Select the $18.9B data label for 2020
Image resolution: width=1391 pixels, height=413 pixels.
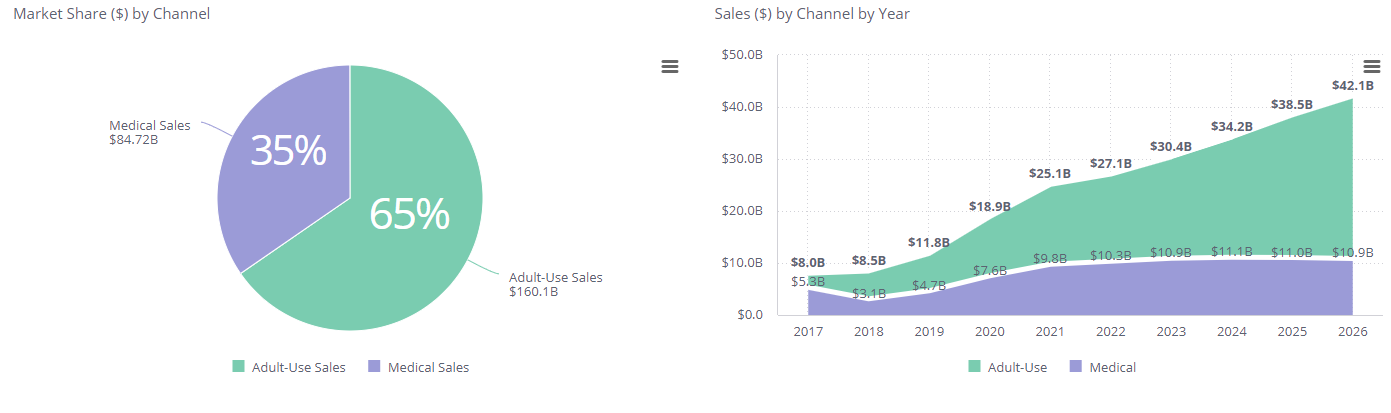pyautogui.click(x=990, y=206)
